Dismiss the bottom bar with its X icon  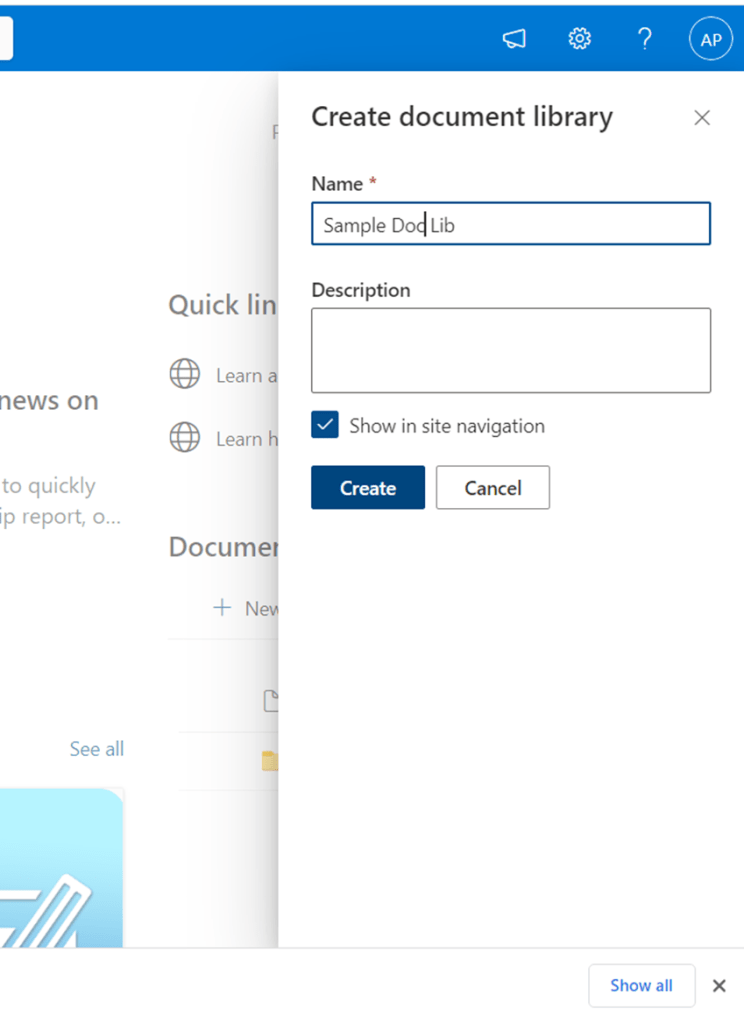(x=719, y=986)
